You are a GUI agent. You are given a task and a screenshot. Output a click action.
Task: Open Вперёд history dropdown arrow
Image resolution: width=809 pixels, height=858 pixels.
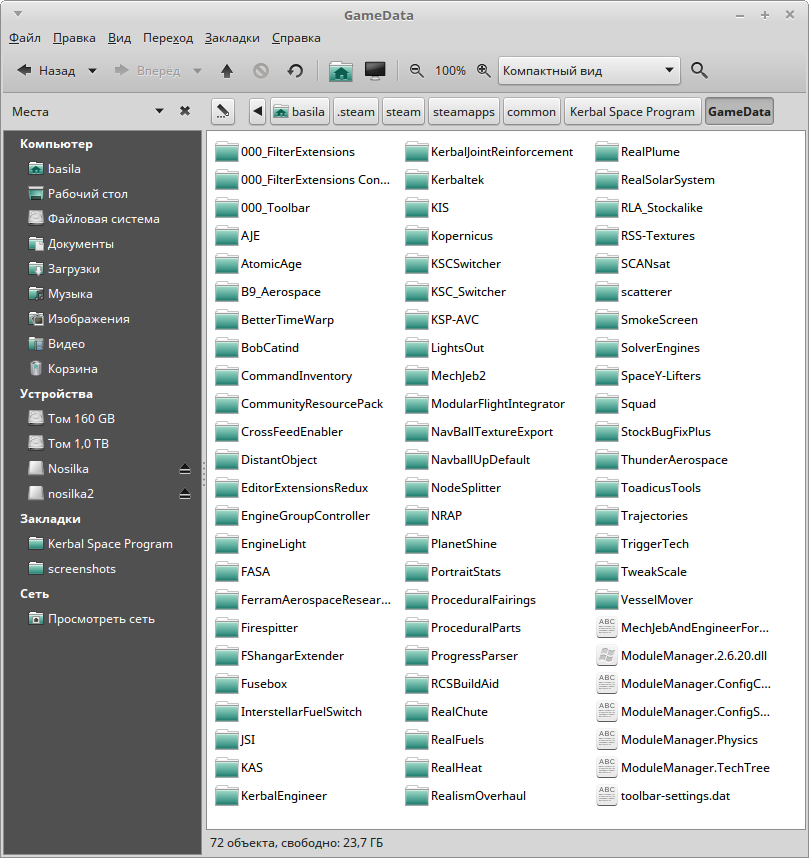[198, 71]
